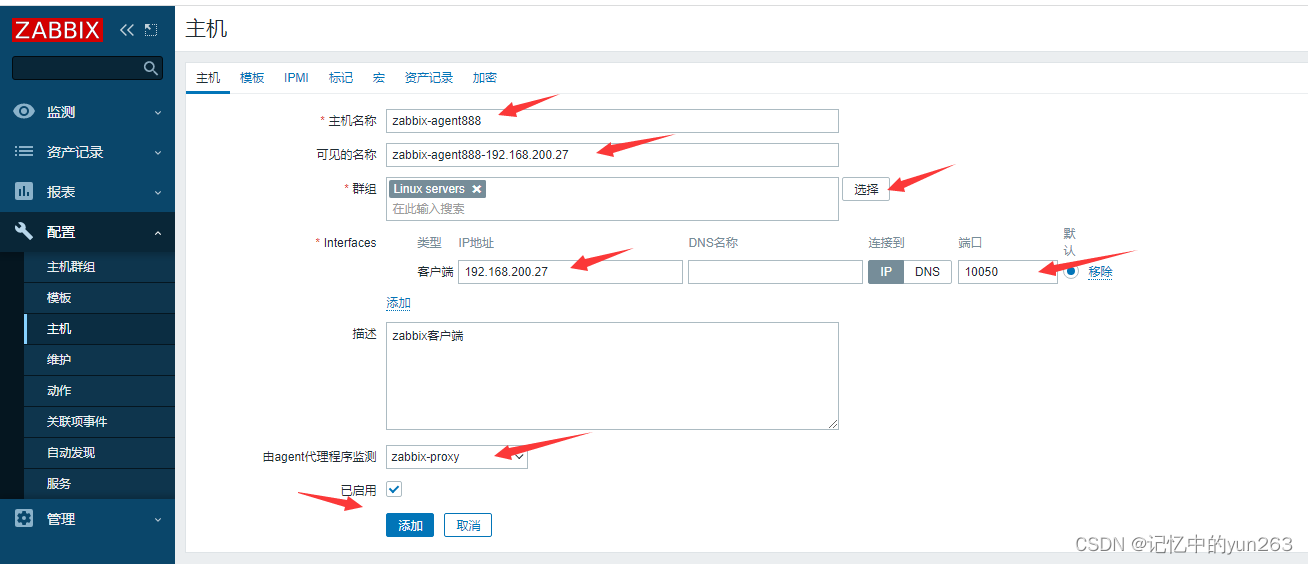
Task: Open 服务 in sidebar
Action: (x=99, y=484)
